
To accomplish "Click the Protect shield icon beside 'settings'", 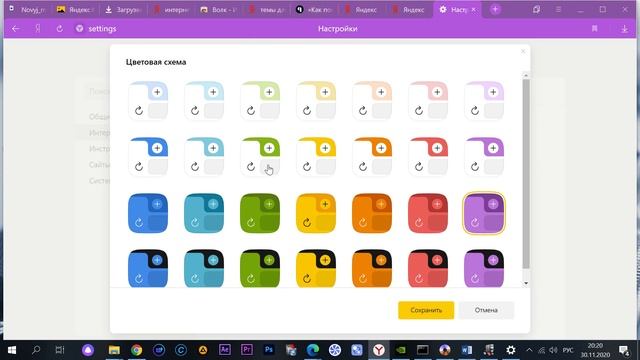I will 80,29.
